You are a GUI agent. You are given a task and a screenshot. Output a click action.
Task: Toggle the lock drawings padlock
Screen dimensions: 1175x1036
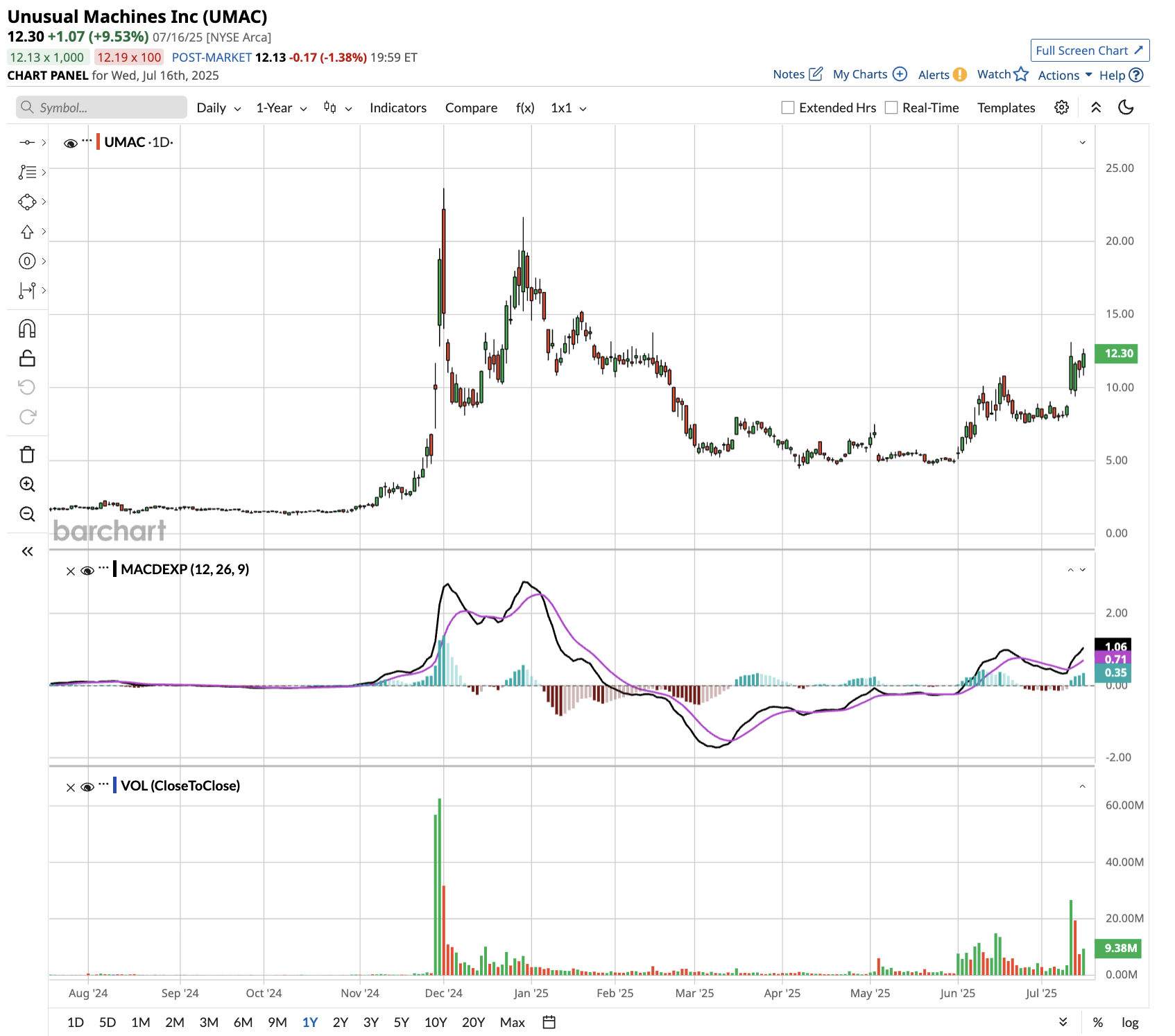point(27,358)
